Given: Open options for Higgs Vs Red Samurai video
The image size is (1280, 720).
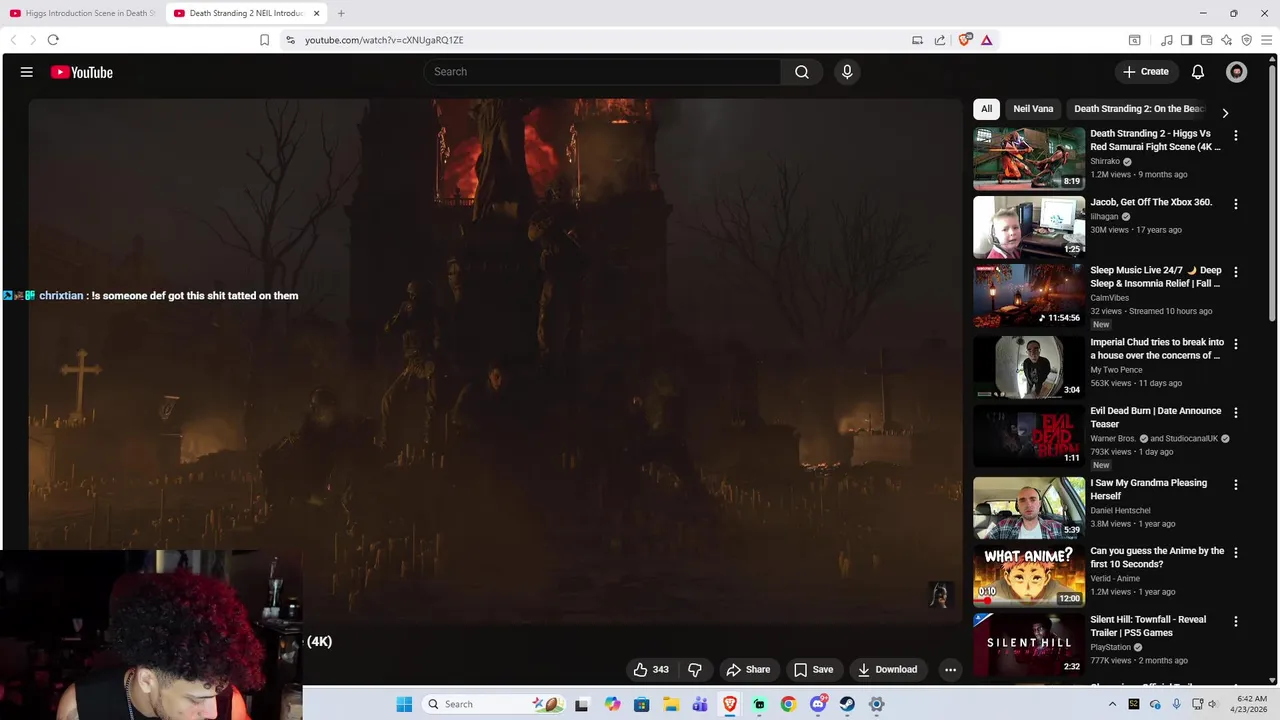Looking at the screenshot, I should [x=1236, y=135].
